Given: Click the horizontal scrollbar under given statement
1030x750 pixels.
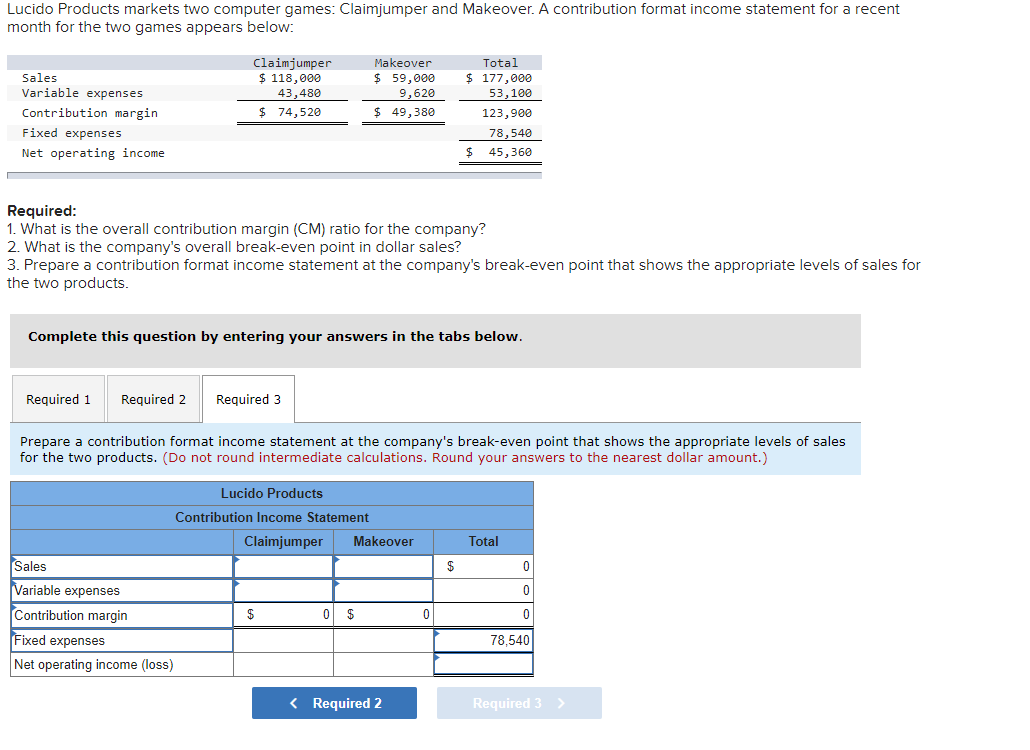Looking at the screenshot, I should (275, 175).
